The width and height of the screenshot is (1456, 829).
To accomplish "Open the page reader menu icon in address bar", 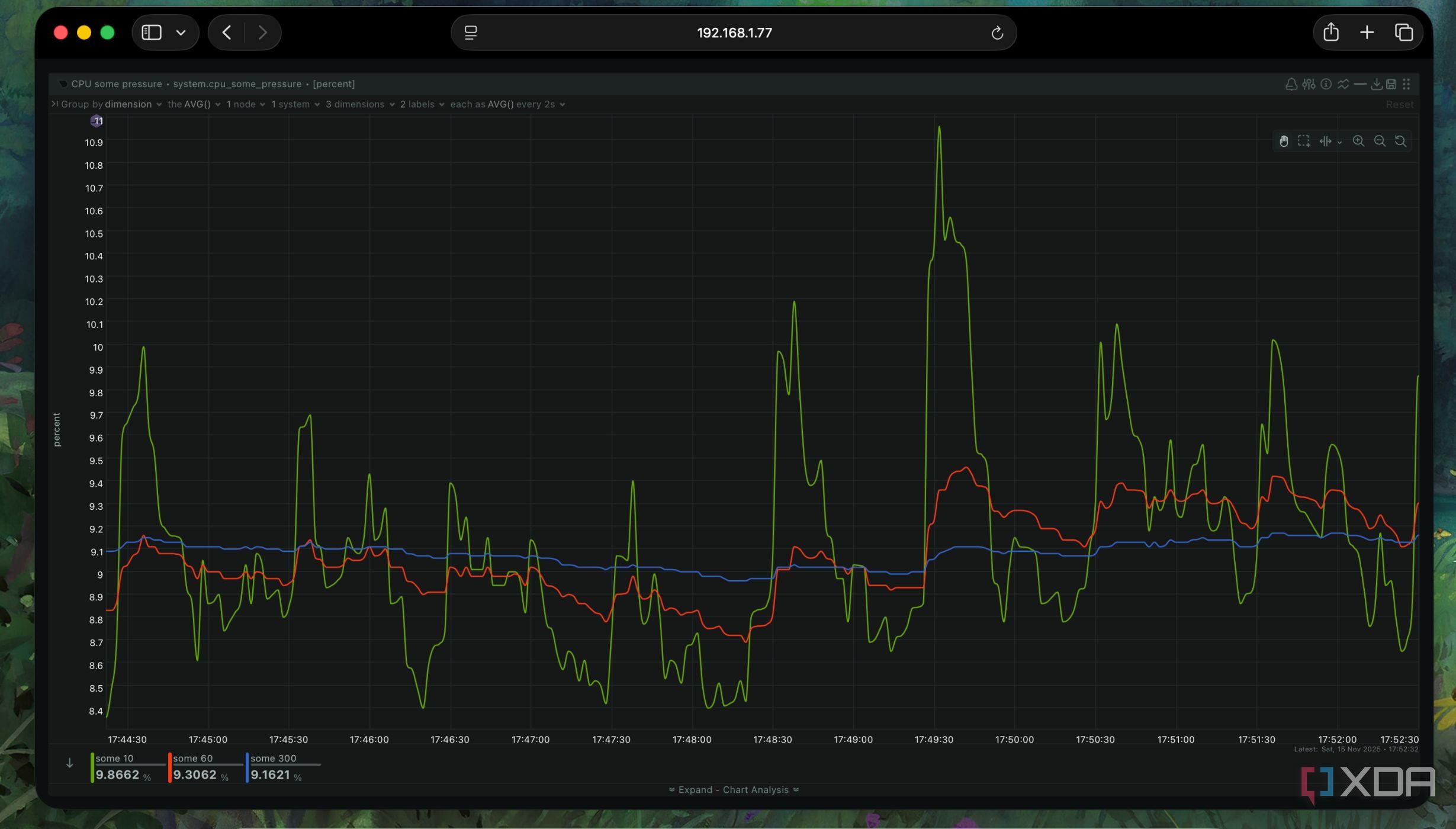I will point(471,33).
